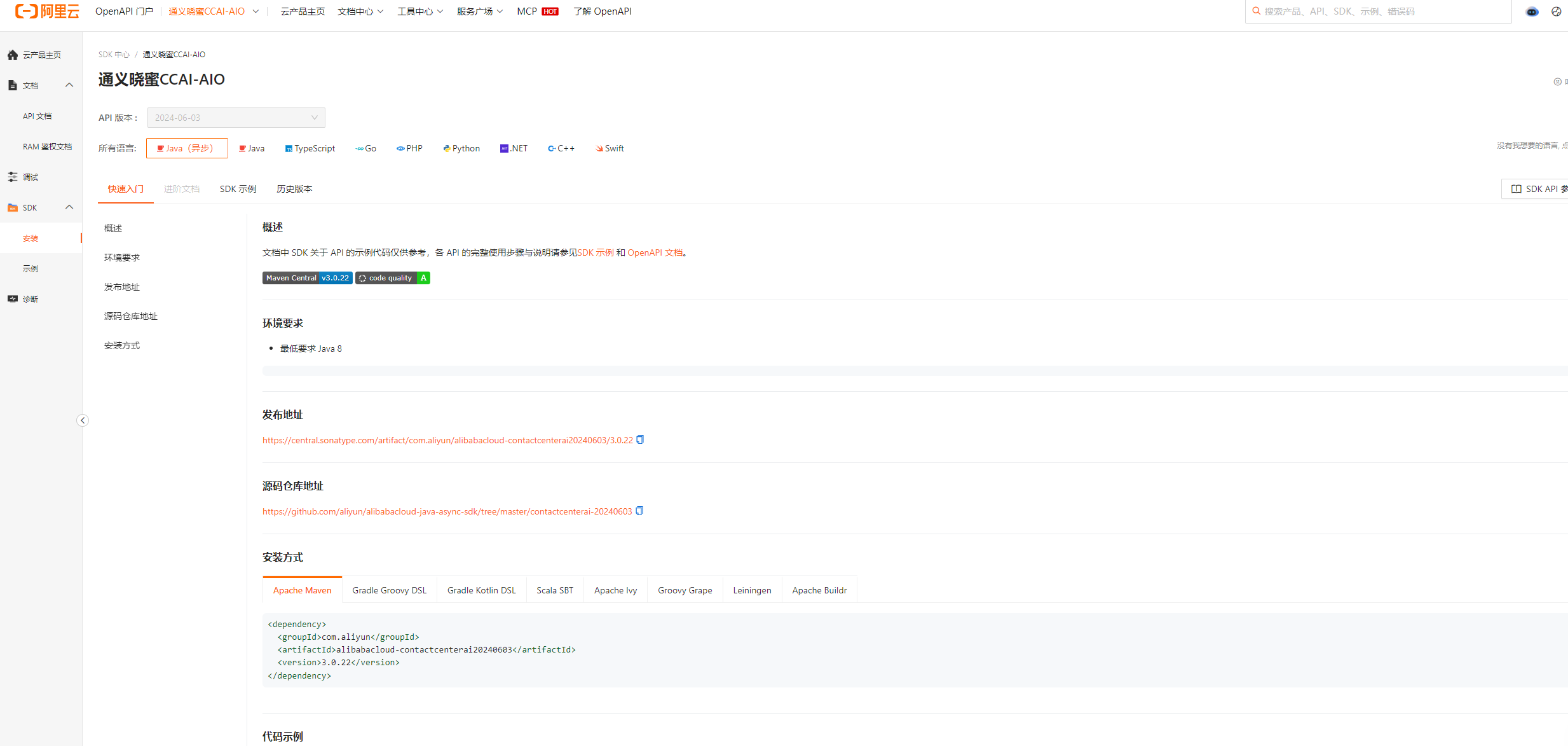Click the Aliyun logo in header
Screen dimensions: 1568x746
coord(48,11)
